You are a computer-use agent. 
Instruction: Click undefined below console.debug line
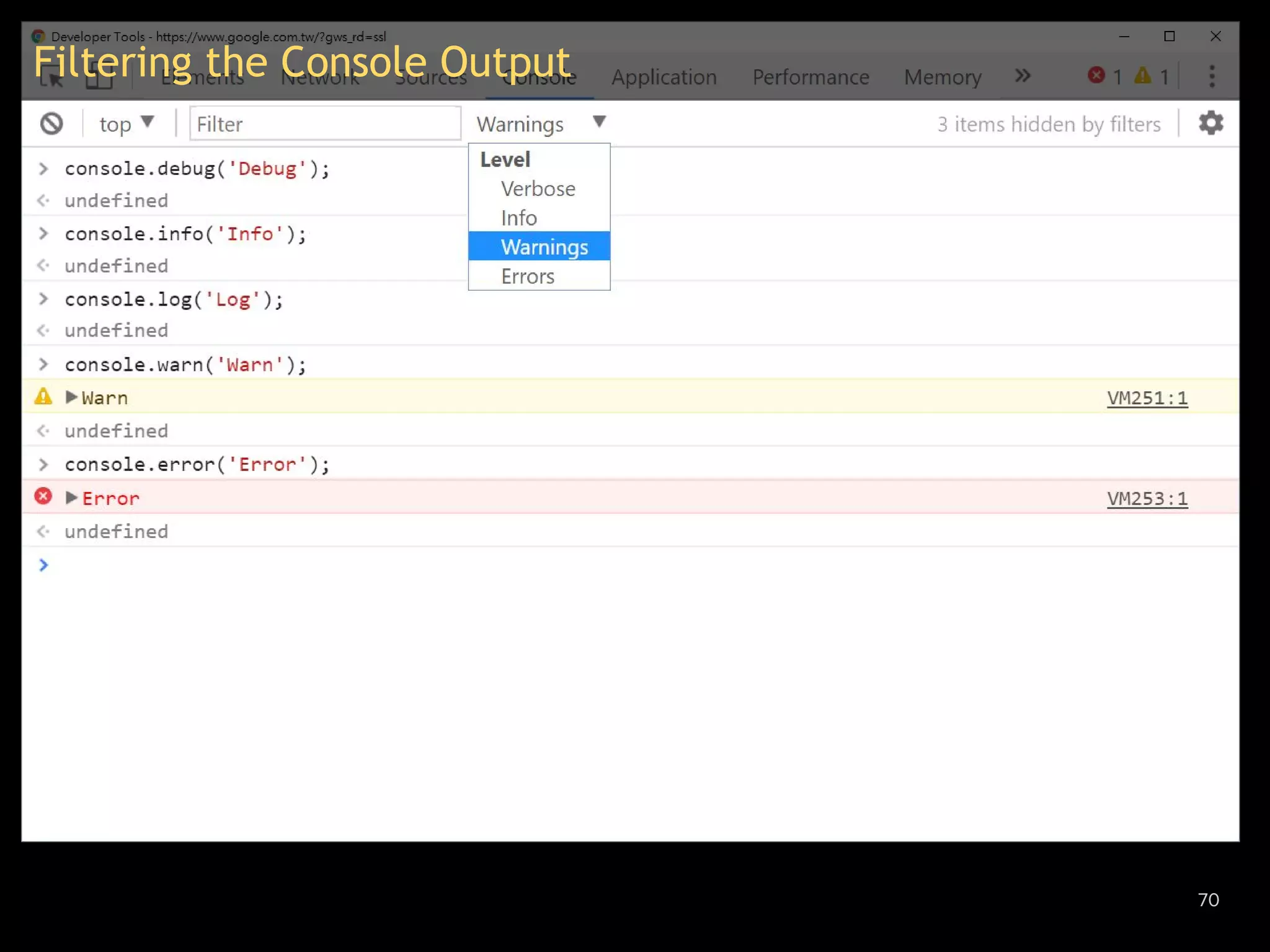(117, 200)
